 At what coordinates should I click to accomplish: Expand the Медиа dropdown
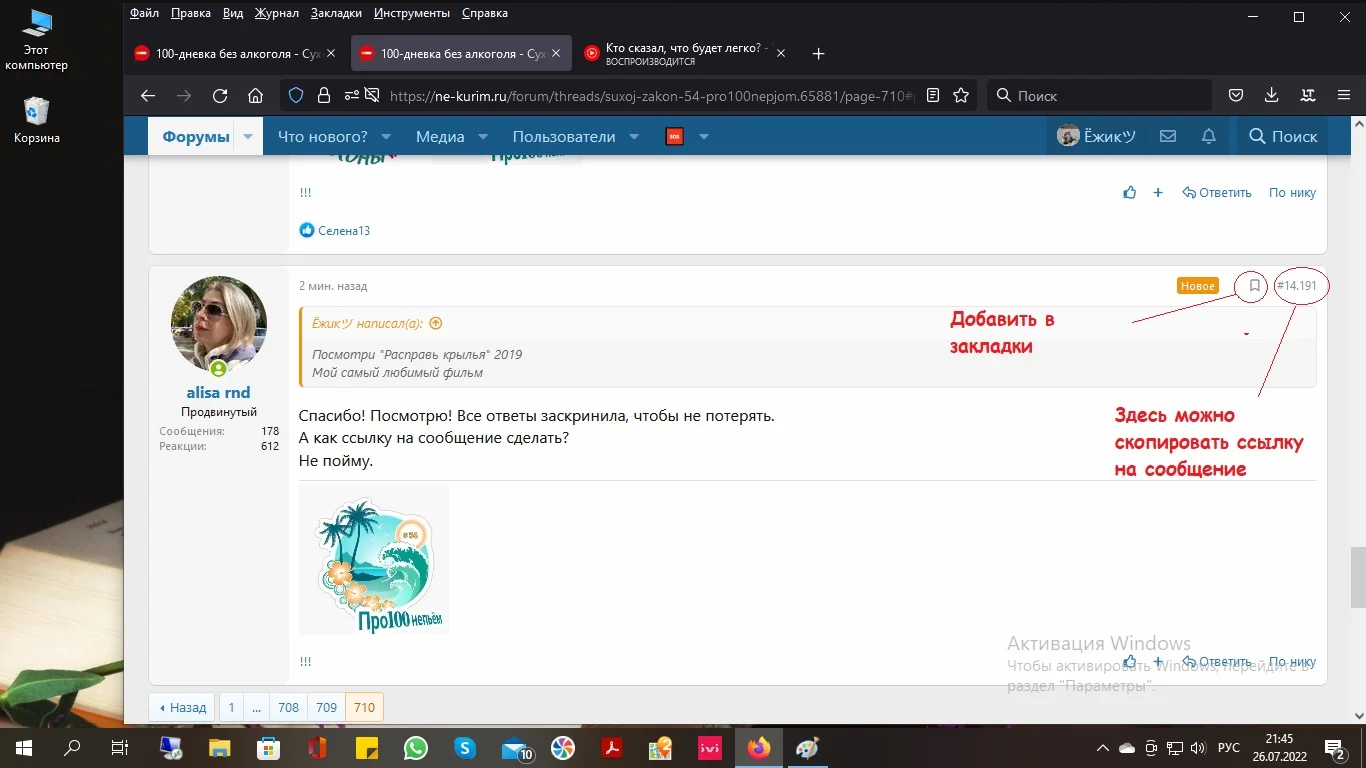(482, 136)
